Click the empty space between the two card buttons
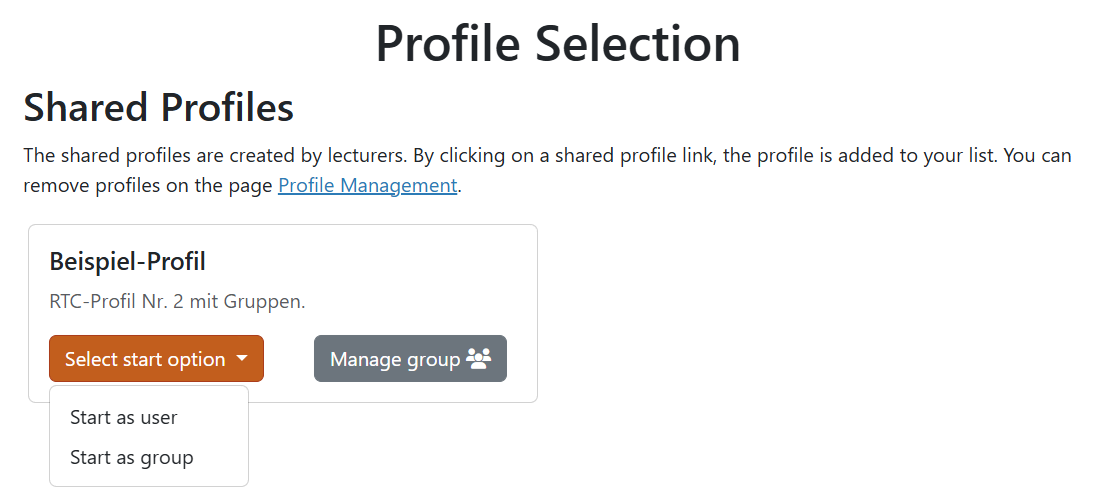 tap(288, 359)
